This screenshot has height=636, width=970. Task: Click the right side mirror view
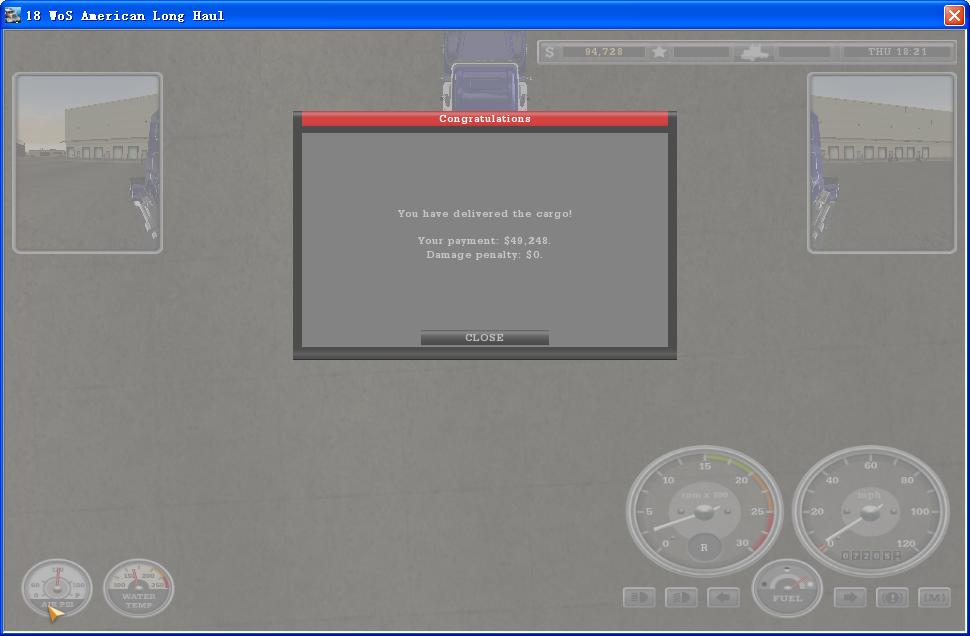click(x=882, y=163)
